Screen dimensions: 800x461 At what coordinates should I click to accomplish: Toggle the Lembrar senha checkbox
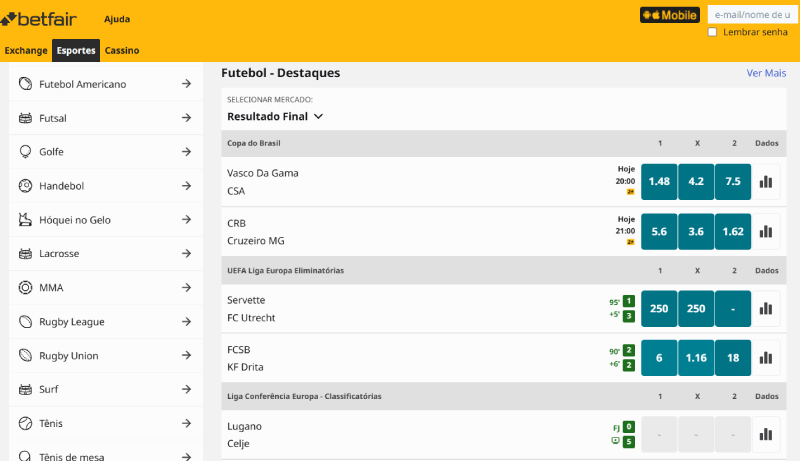[712, 32]
